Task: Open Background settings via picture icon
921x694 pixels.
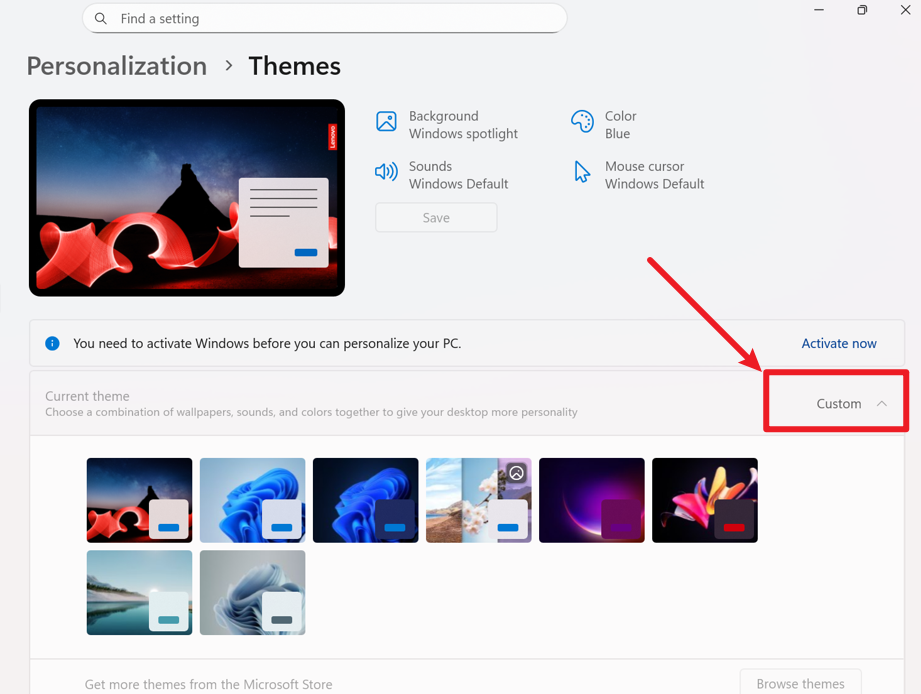Action: coord(386,122)
